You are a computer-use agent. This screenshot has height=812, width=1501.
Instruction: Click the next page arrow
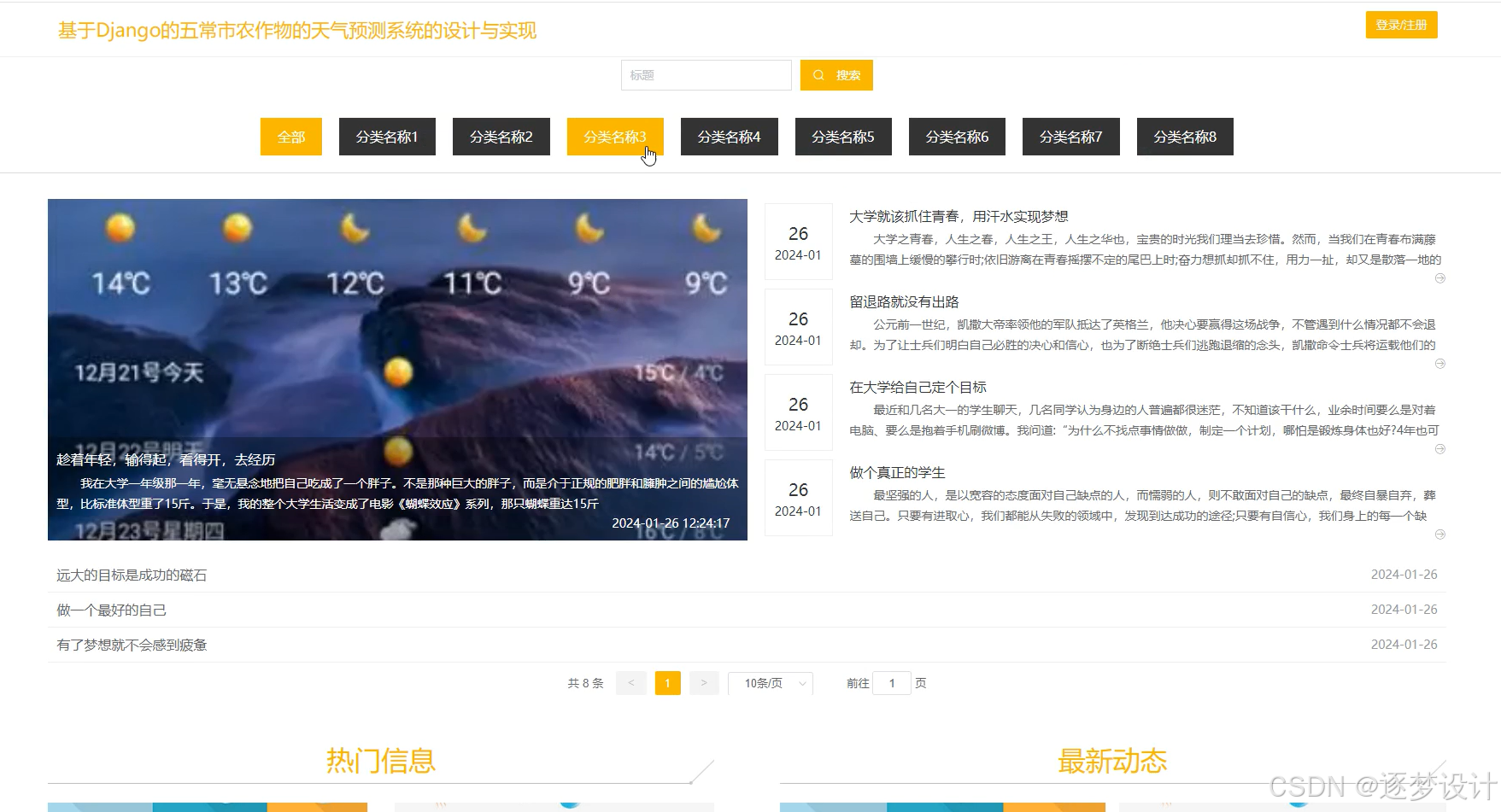[x=704, y=683]
